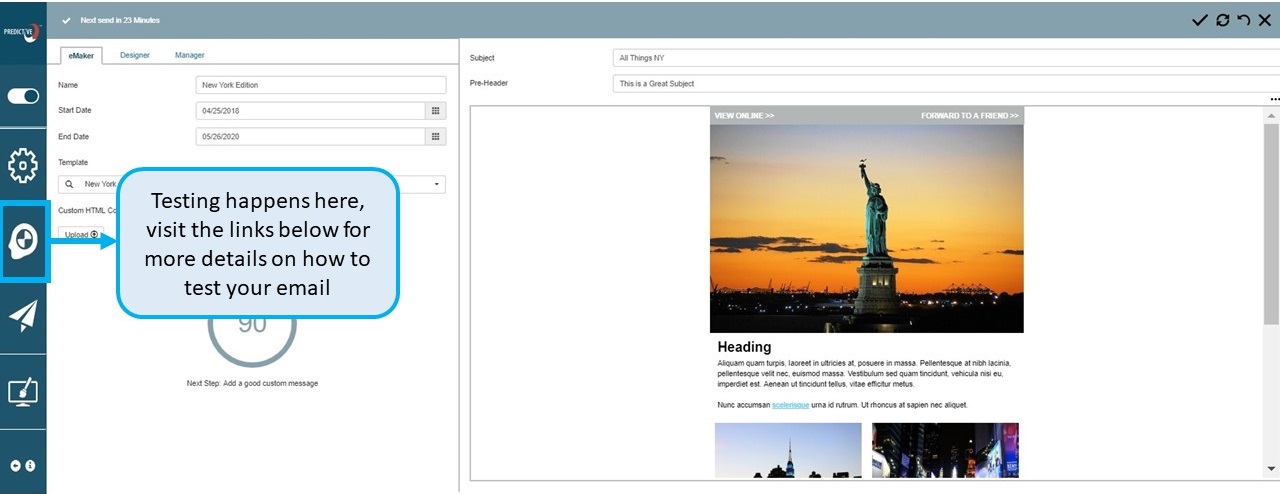Click the paper plane send icon
The height and width of the screenshot is (494, 1280).
point(23,316)
